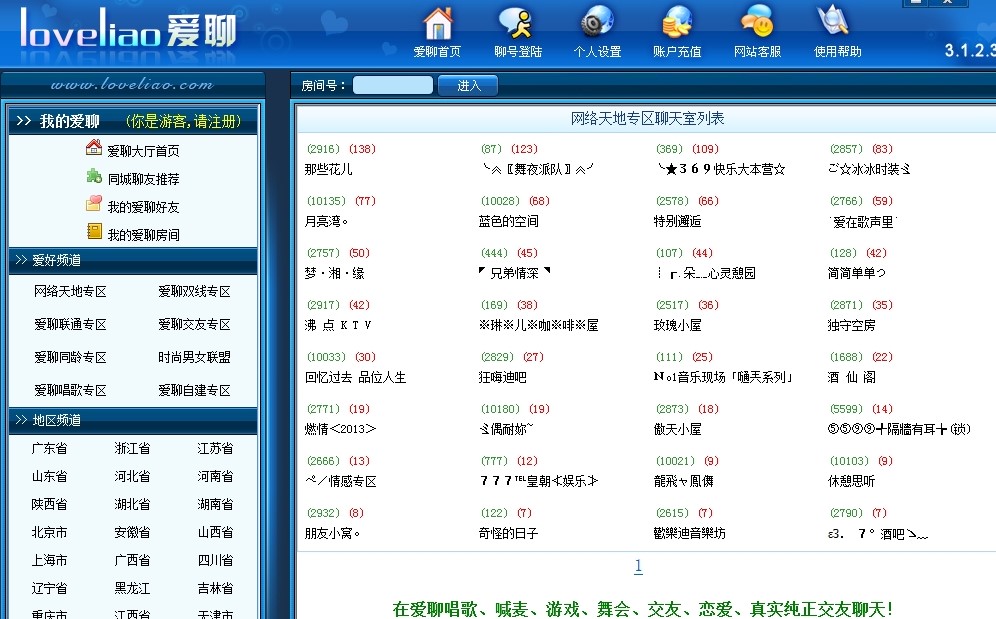Select 爱聊联通专区 channel

[71, 325]
